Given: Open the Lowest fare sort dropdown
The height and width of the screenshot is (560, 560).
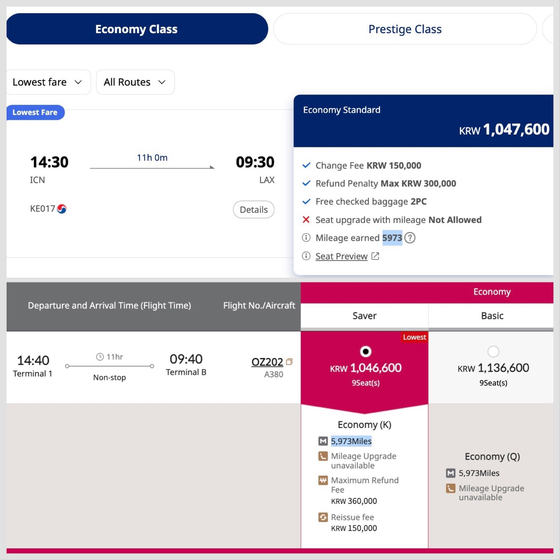Looking at the screenshot, I should coord(48,82).
